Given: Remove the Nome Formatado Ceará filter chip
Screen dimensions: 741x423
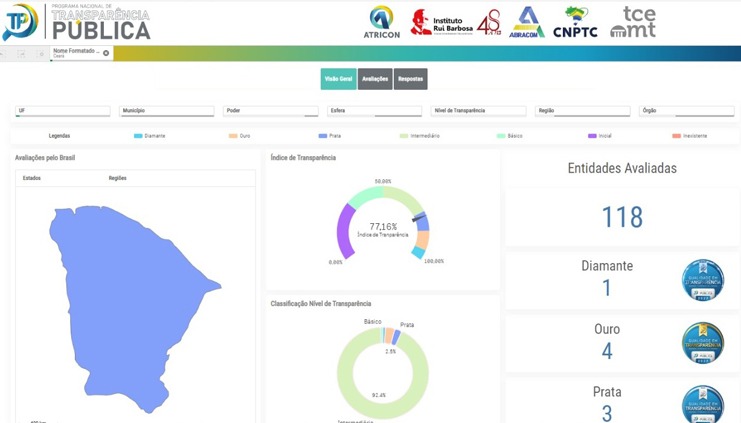Looking at the screenshot, I should pyautogui.click(x=106, y=53).
